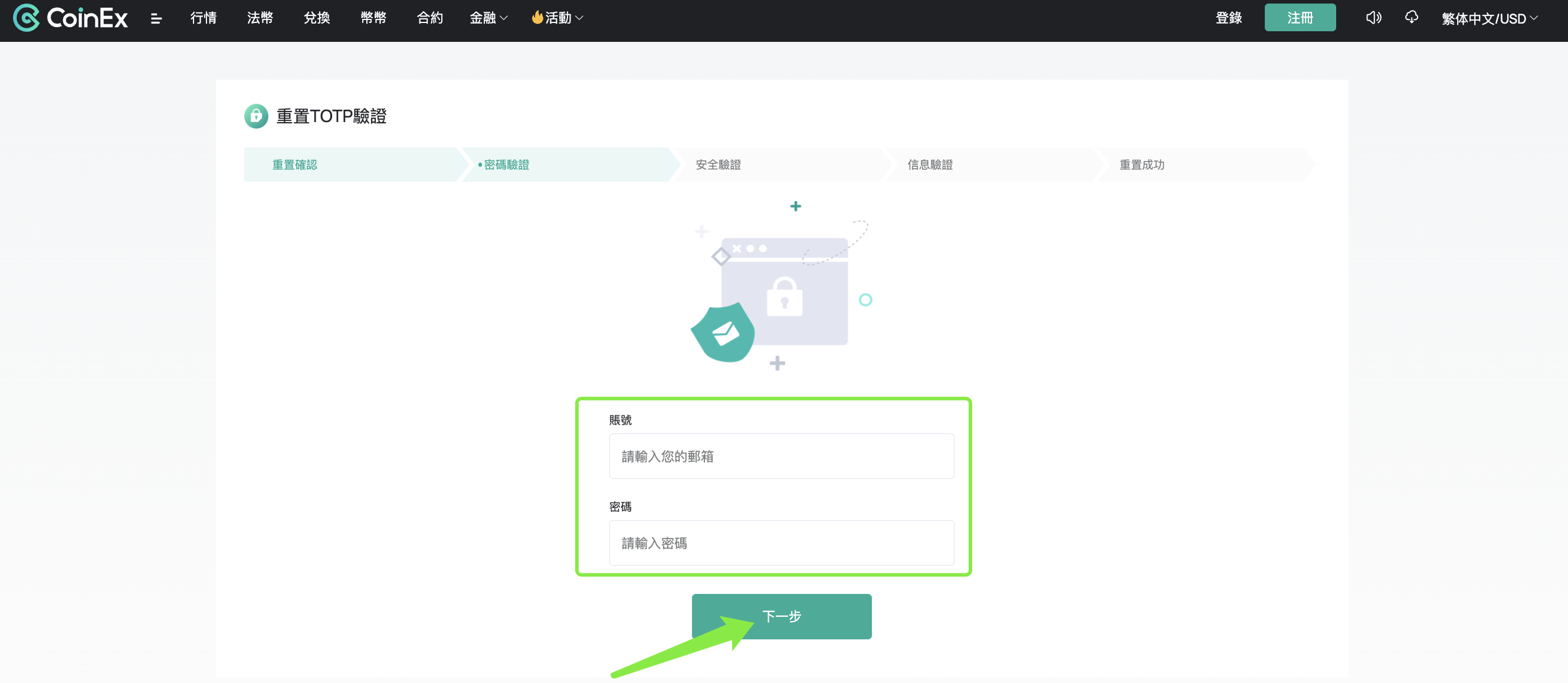1568x683 pixels.
Task: Click the 下一步 next button
Action: coord(782,616)
